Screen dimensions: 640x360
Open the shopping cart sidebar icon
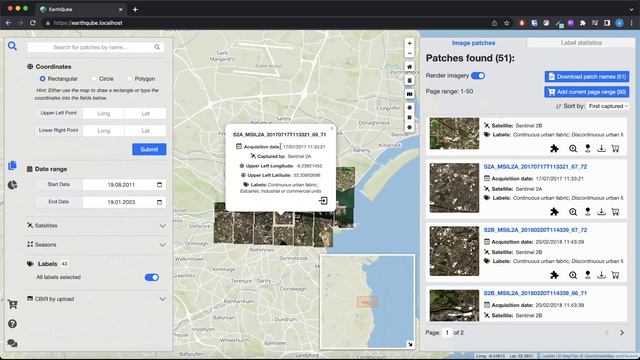pos(12,304)
